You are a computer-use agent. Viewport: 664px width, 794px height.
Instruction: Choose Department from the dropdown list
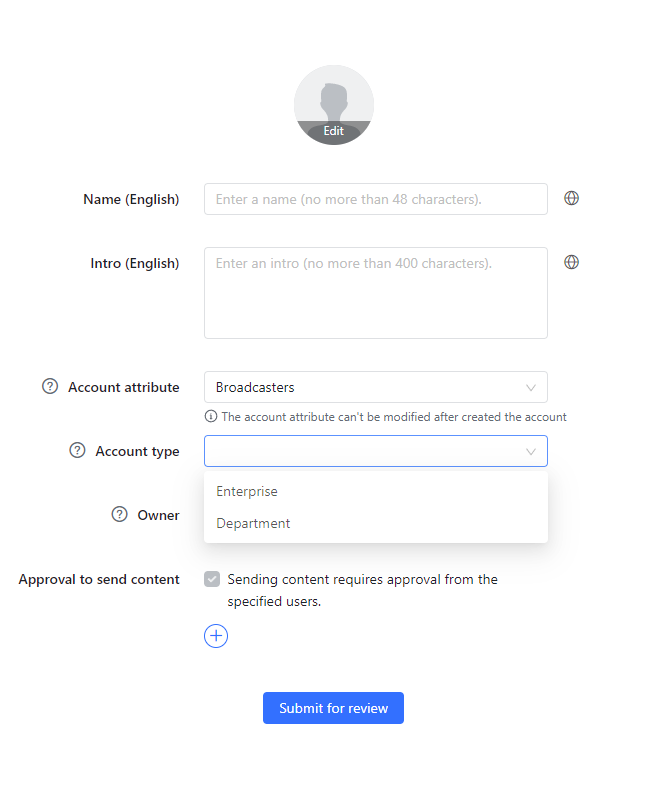coord(253,523)
